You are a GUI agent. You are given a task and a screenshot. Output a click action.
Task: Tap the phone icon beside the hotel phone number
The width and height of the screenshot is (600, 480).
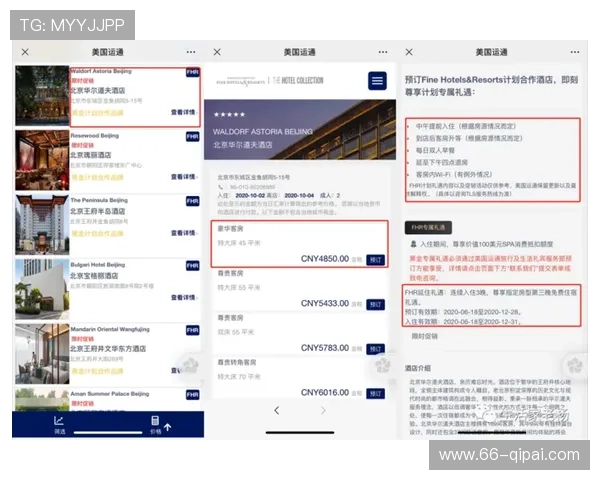[221, 187]
